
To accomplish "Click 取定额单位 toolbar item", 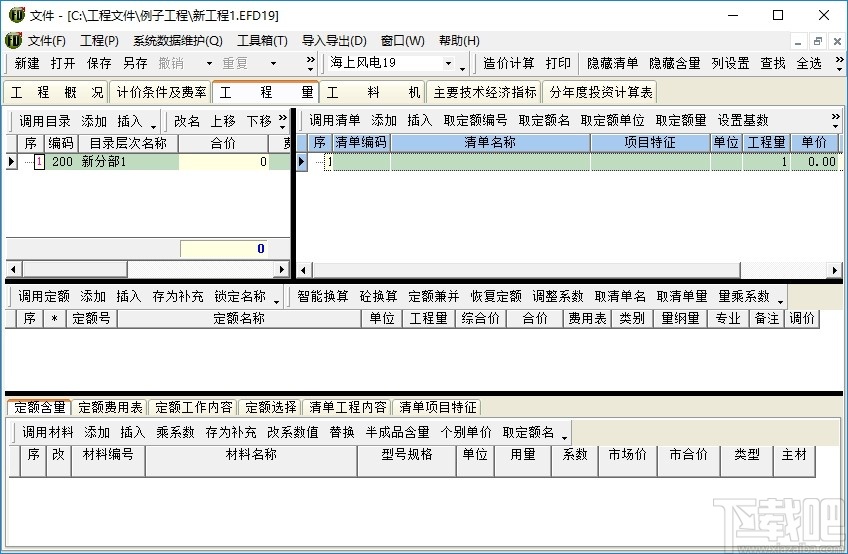I will coord(613,121).
